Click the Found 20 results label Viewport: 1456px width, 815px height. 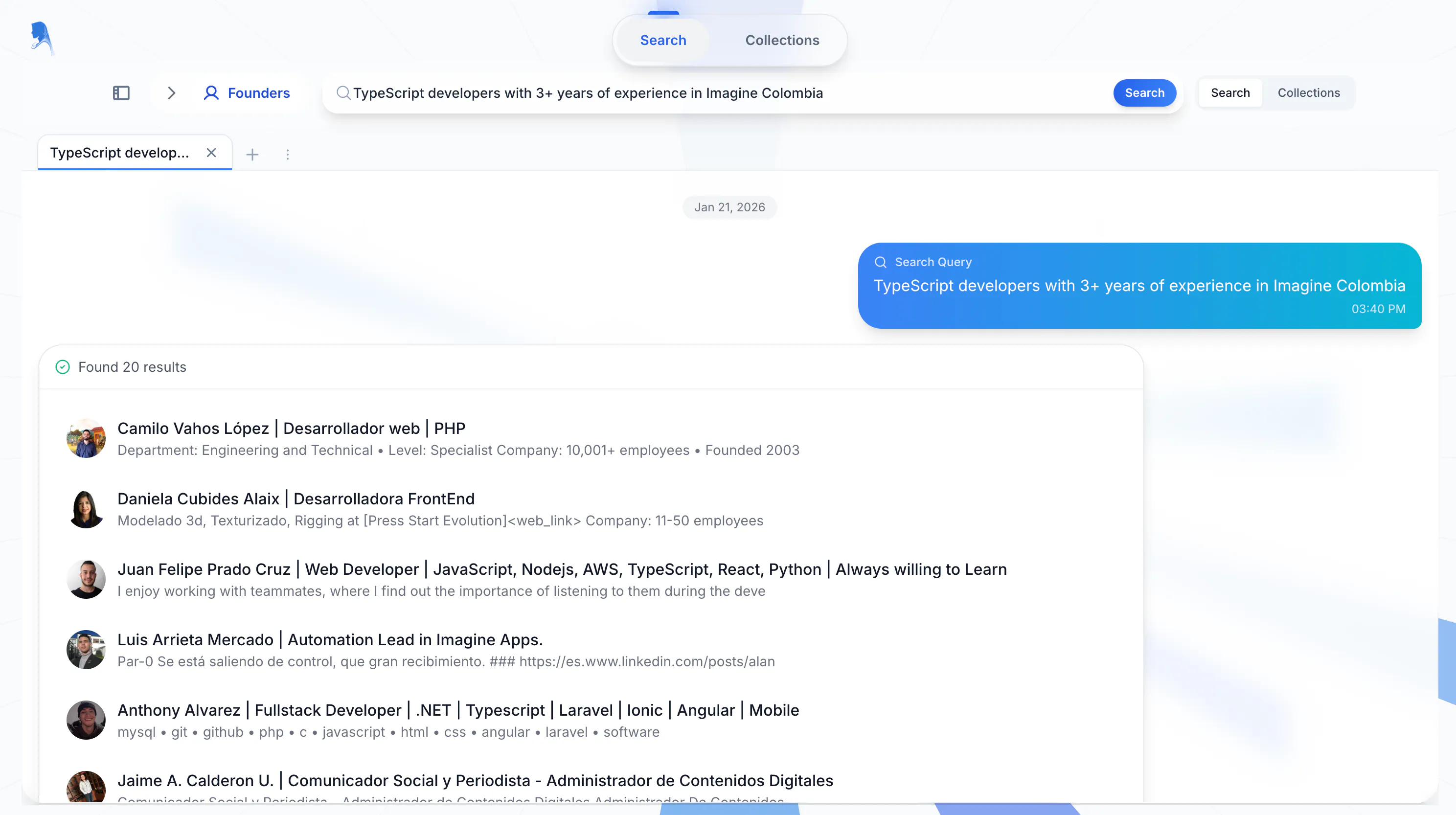point(132,367)
